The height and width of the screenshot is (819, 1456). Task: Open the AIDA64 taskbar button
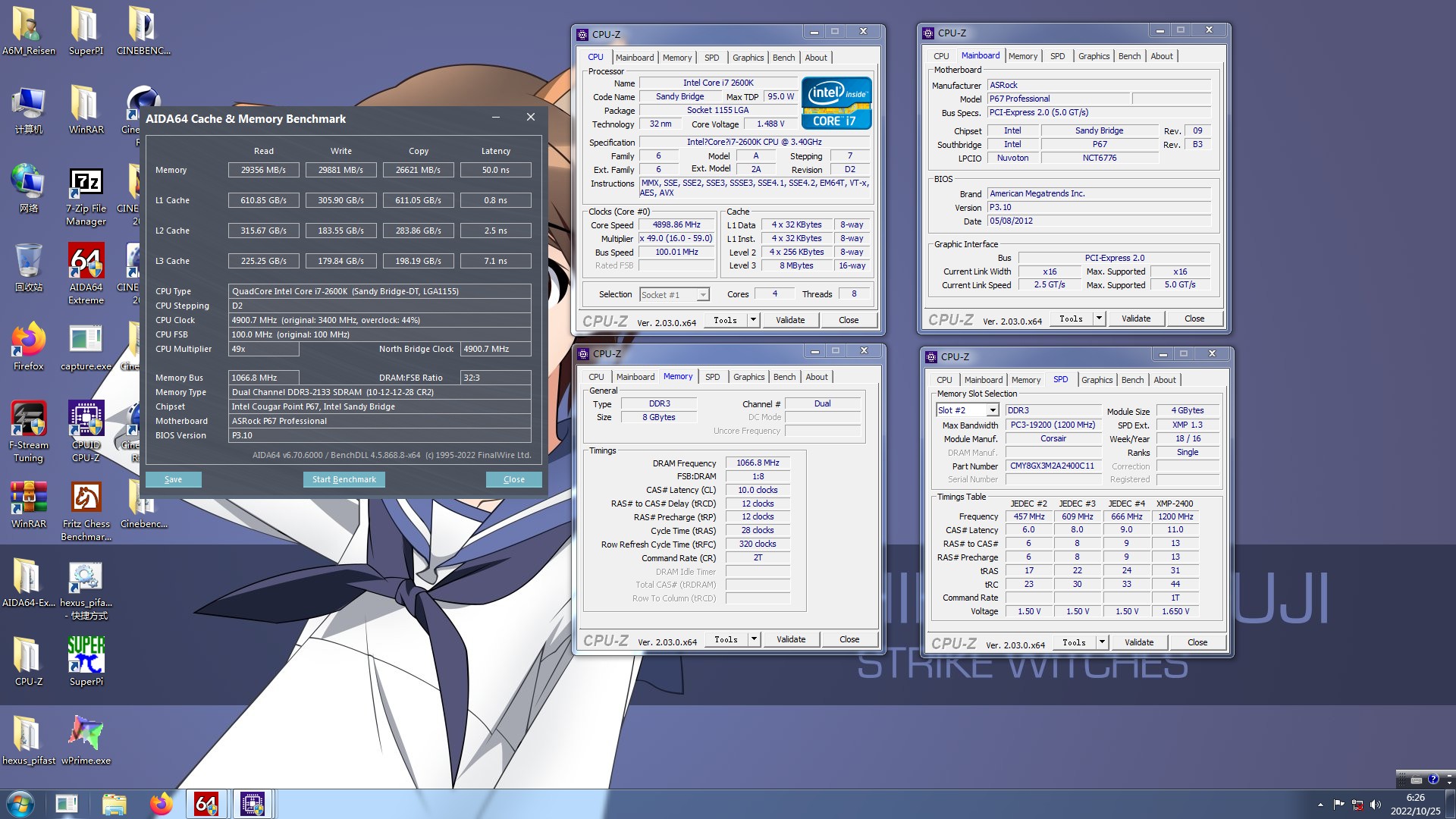click(x=206, y=804)
